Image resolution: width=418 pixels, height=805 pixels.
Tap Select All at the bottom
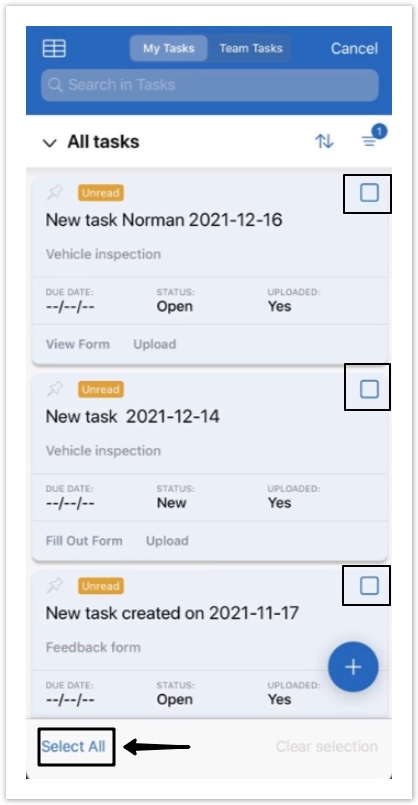[x=73, y=746]
